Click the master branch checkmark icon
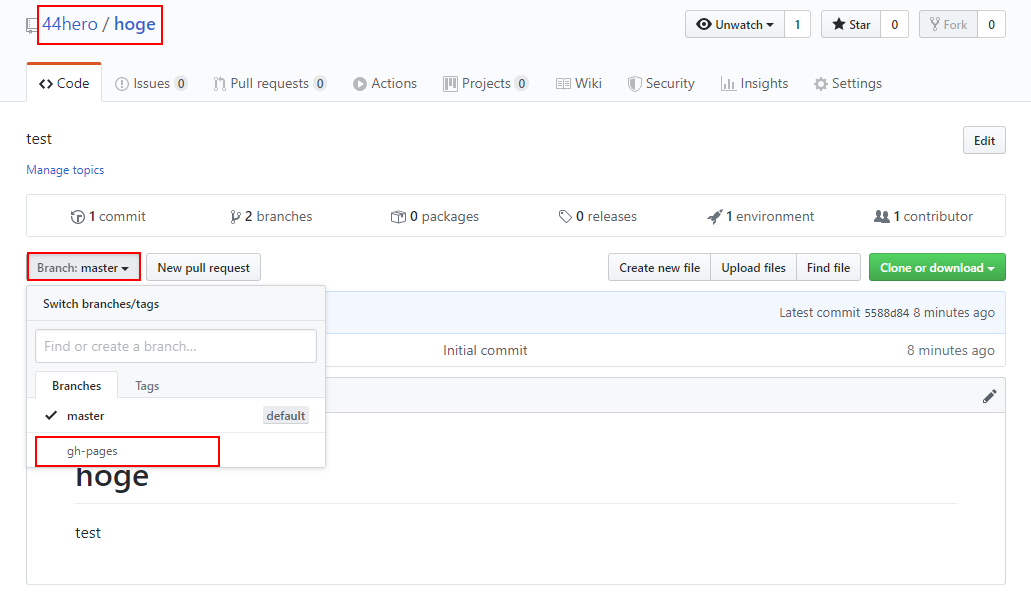Viewport: 1031px width, 615px height. pyautogui.click(x=51, y=415)
